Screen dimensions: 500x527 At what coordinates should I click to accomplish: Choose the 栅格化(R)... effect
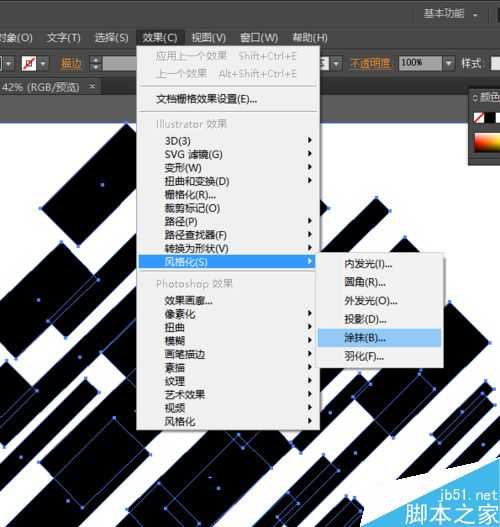pos(228,194)
